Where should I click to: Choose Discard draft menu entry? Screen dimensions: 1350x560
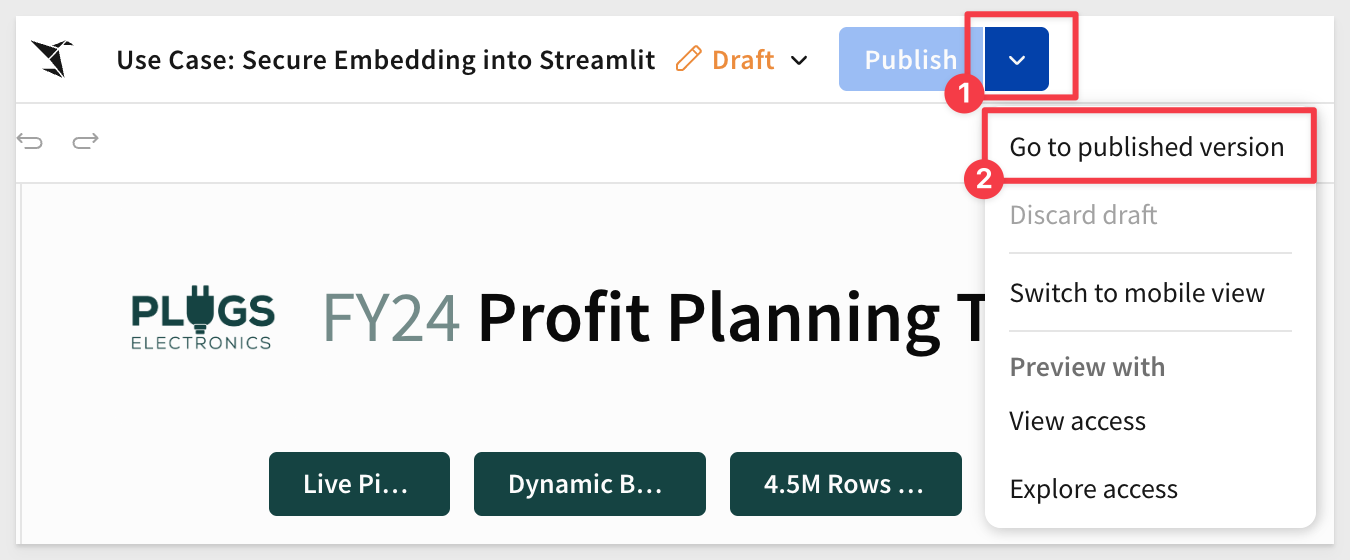(x=1084, y=215)
